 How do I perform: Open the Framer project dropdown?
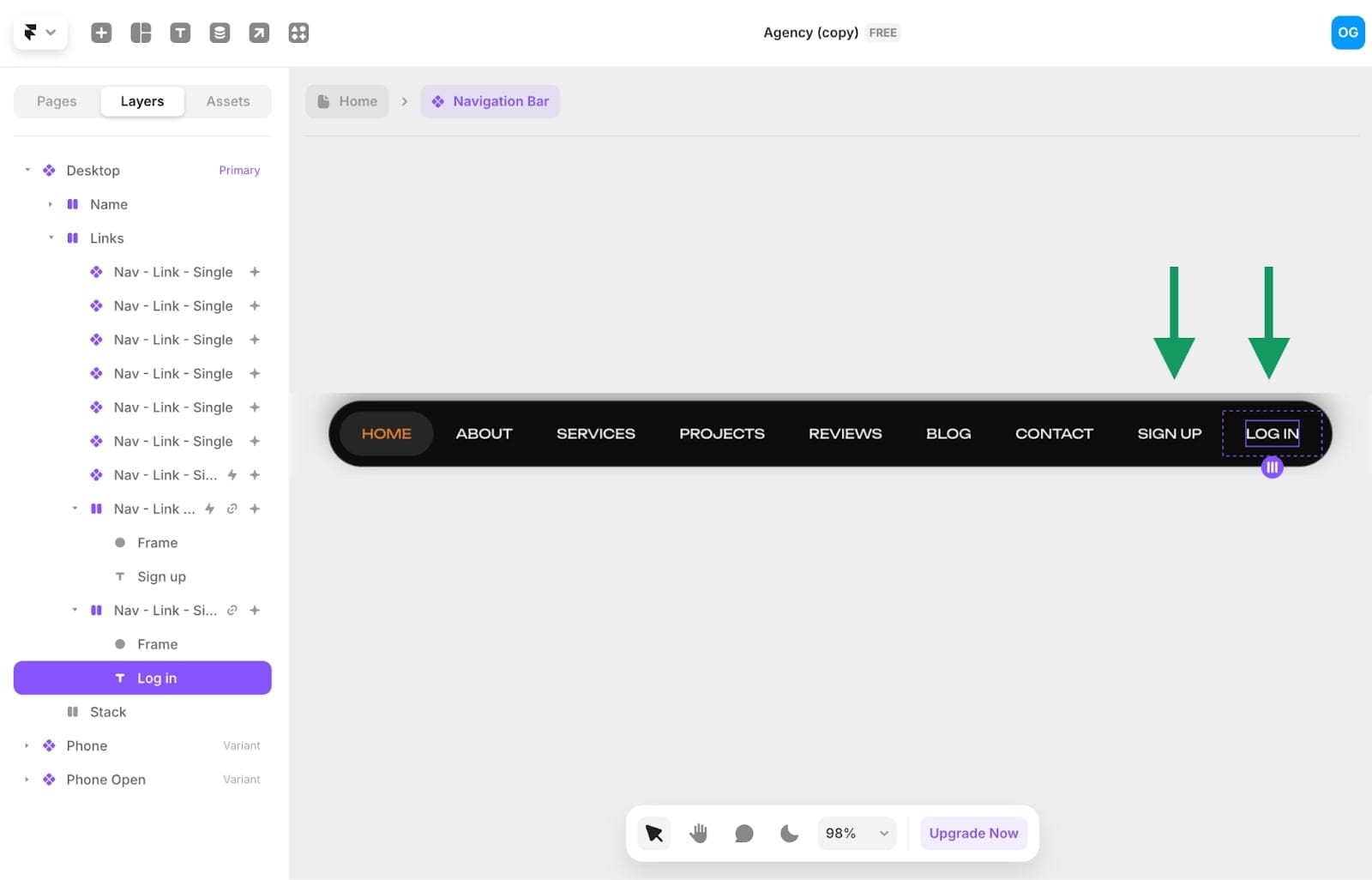click(x=39, y=32)
